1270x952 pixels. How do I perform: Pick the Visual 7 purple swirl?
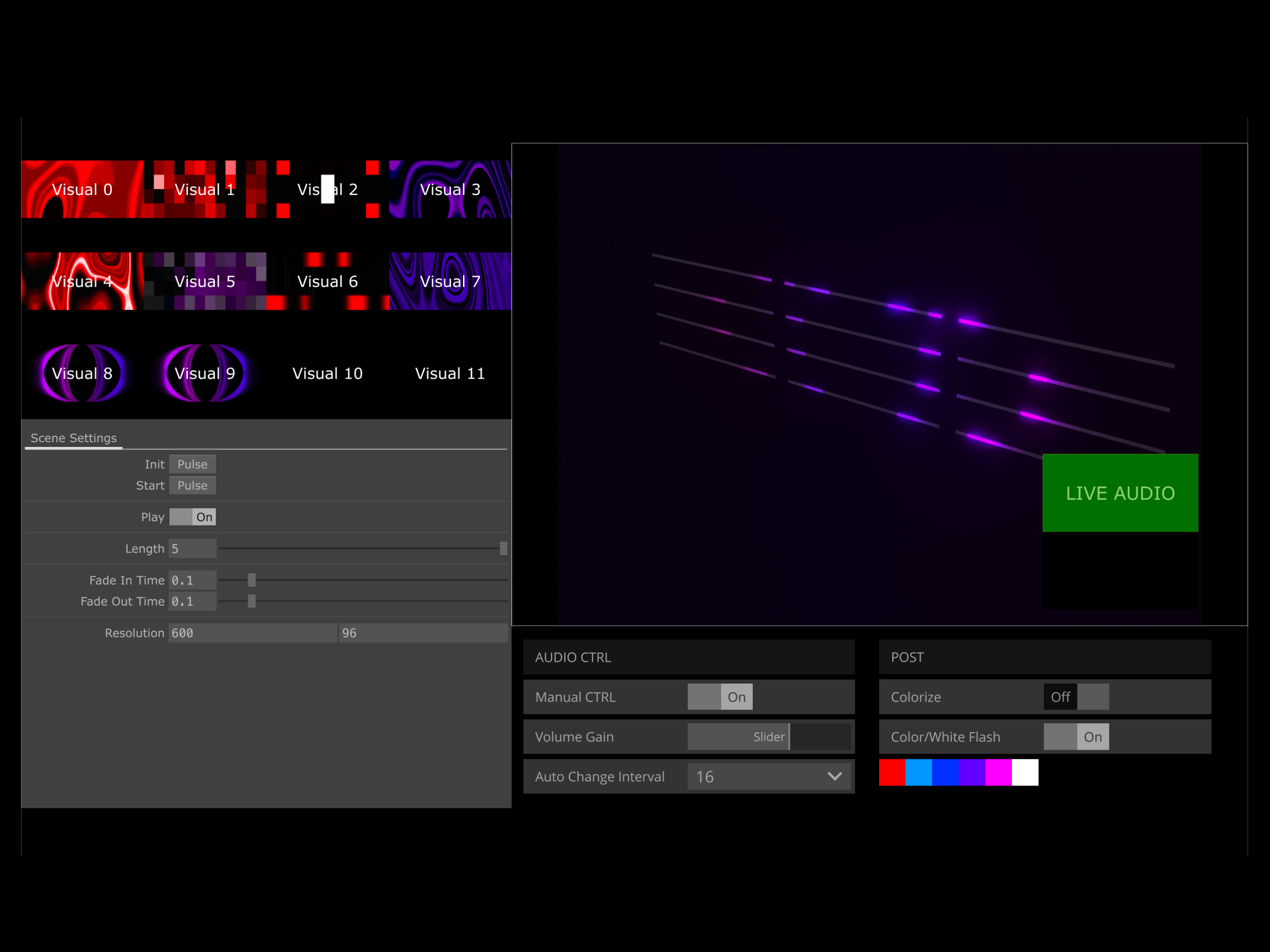450,281
